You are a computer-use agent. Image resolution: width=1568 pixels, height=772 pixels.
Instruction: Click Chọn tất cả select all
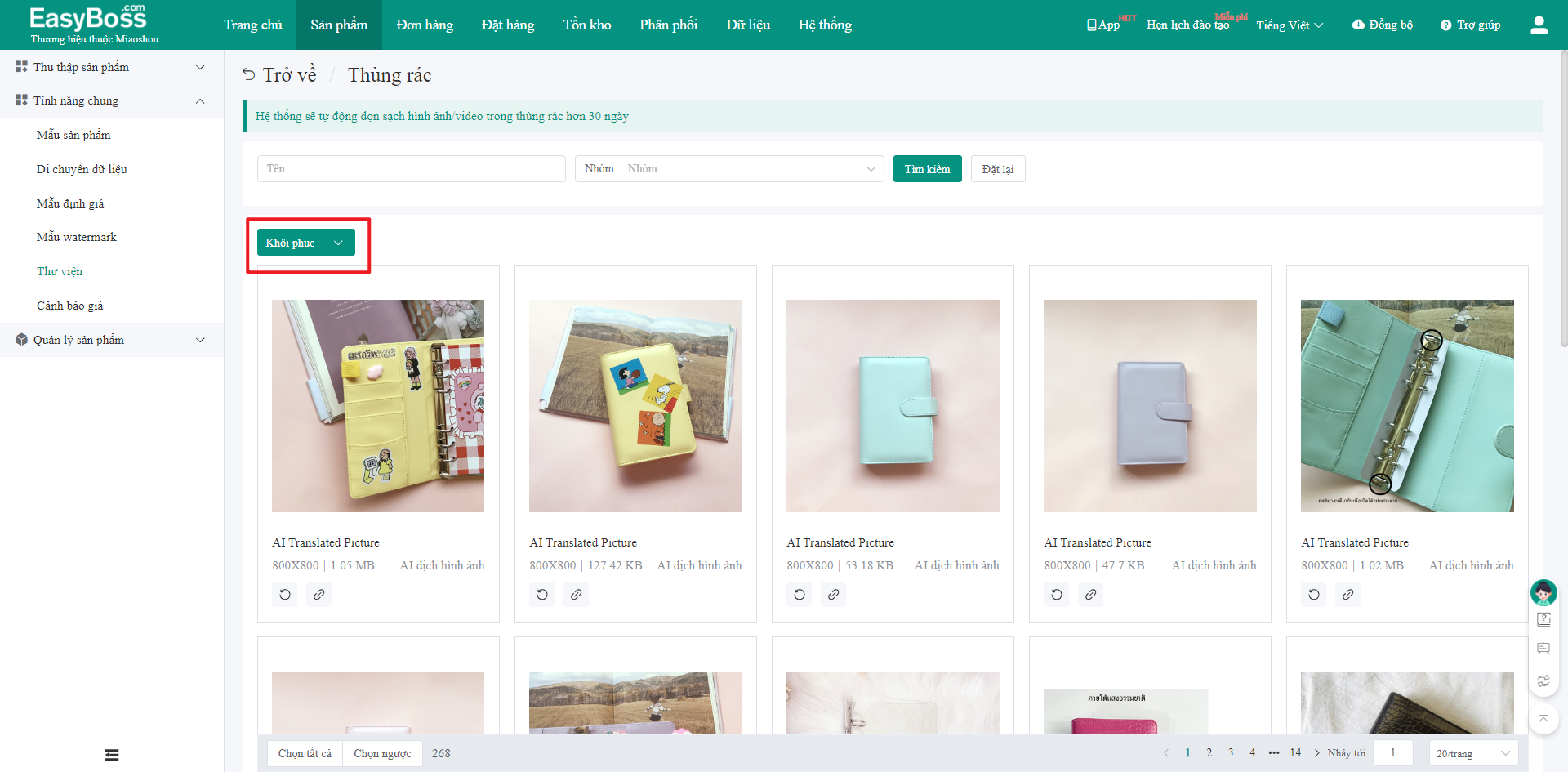coord(305,753)
